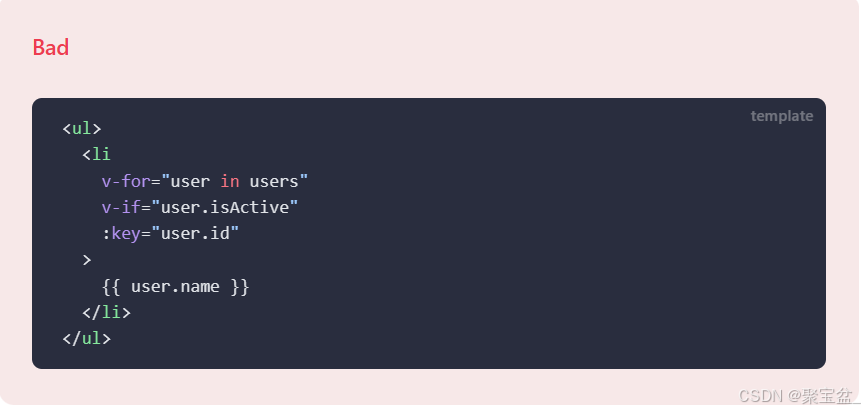Click the word "name" inside the mustache braces
Viewport: 865px width, 411px height.
(x=200, y=286)
